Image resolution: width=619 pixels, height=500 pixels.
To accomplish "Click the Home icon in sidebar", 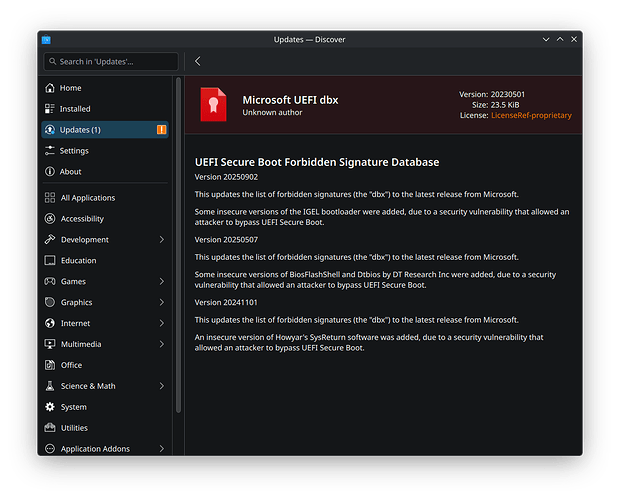I will click(50, 88).
